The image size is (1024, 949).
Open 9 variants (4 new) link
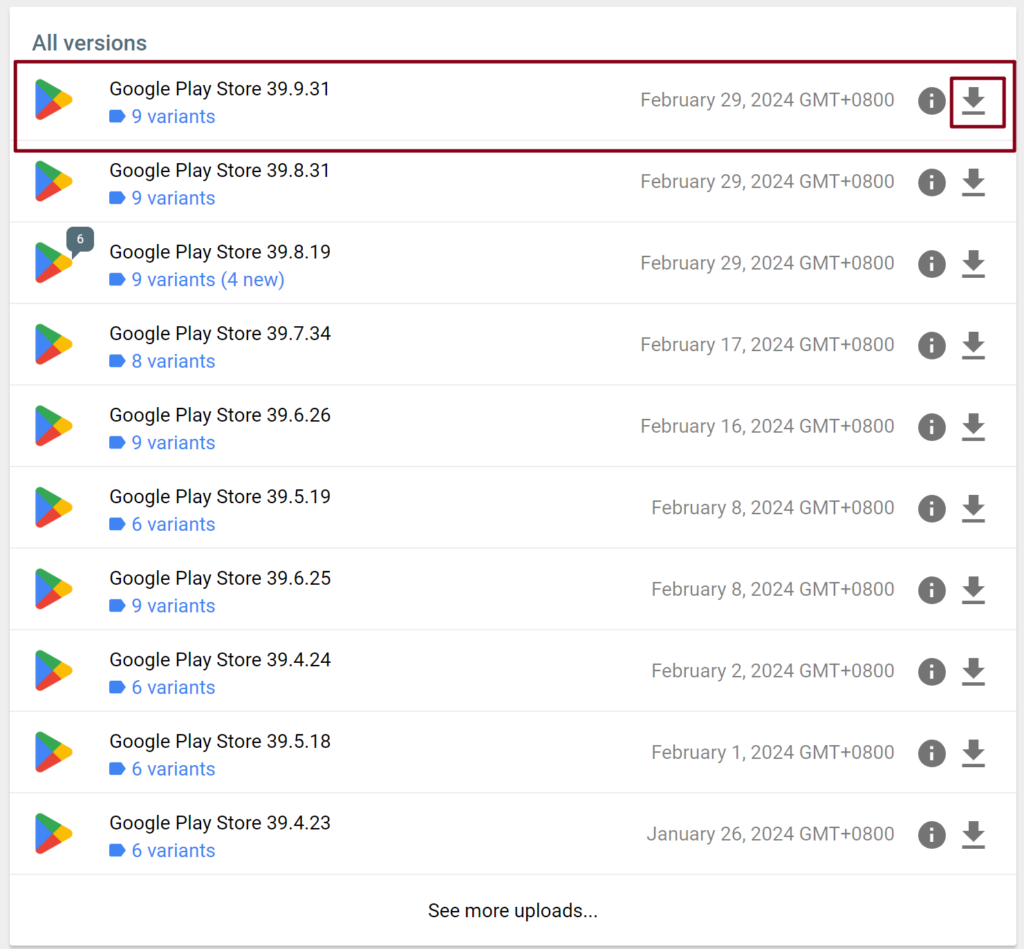point(207,280)
